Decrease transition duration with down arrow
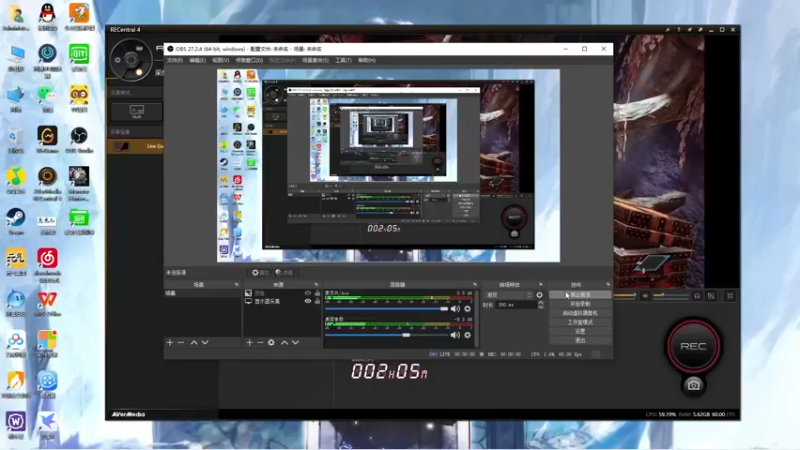The height and width of the screenshot is (450, 800). click(x=541, y=307)
